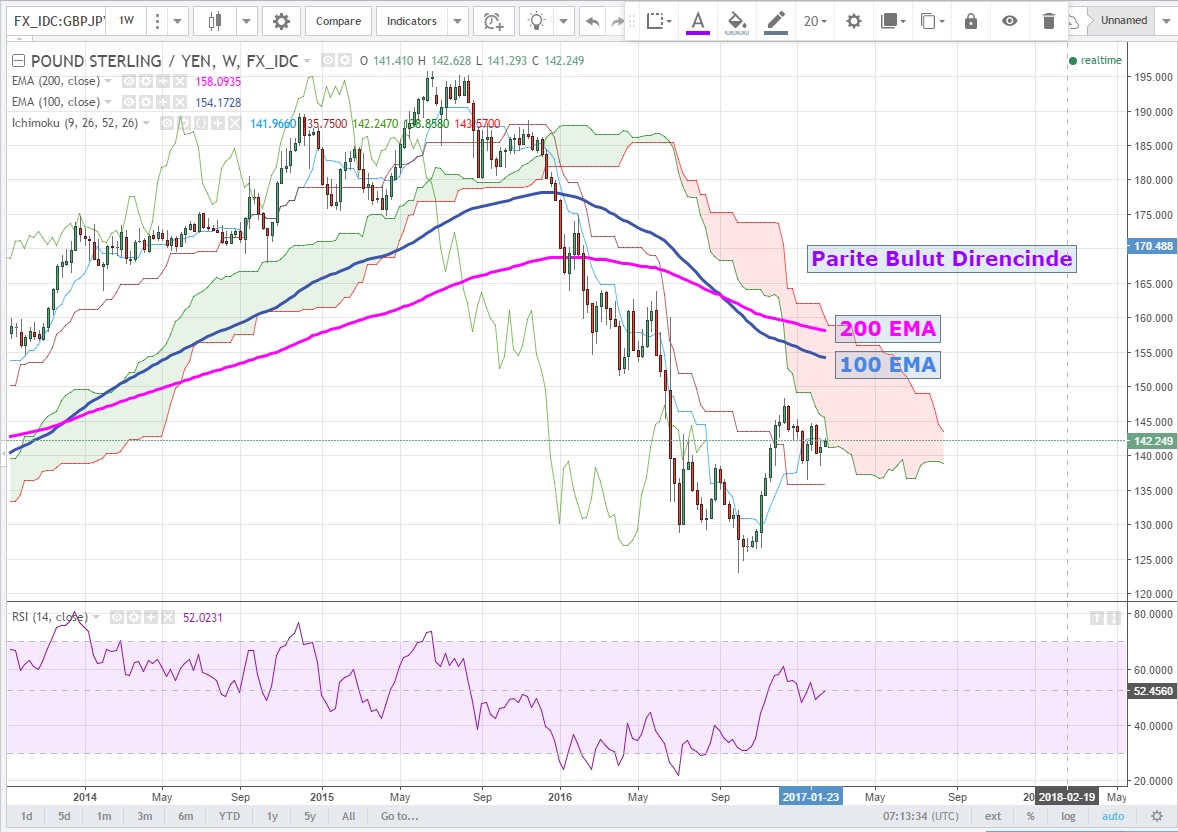The image size is (1178, 832).
Task: Select the YTD time range
Action: (230, 816)
